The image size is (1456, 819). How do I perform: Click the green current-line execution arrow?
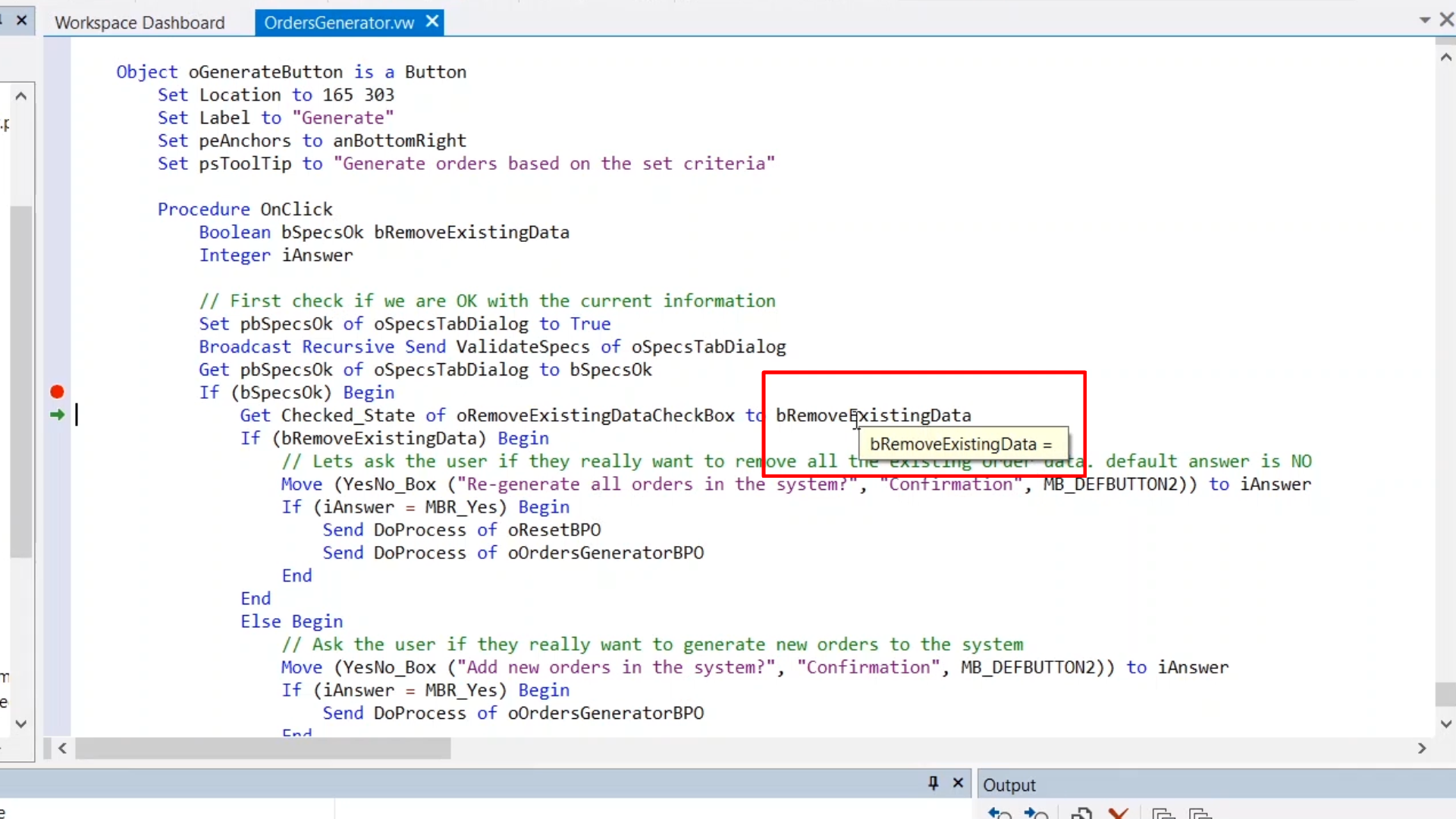pyautogui.click(x=57, y=415)
